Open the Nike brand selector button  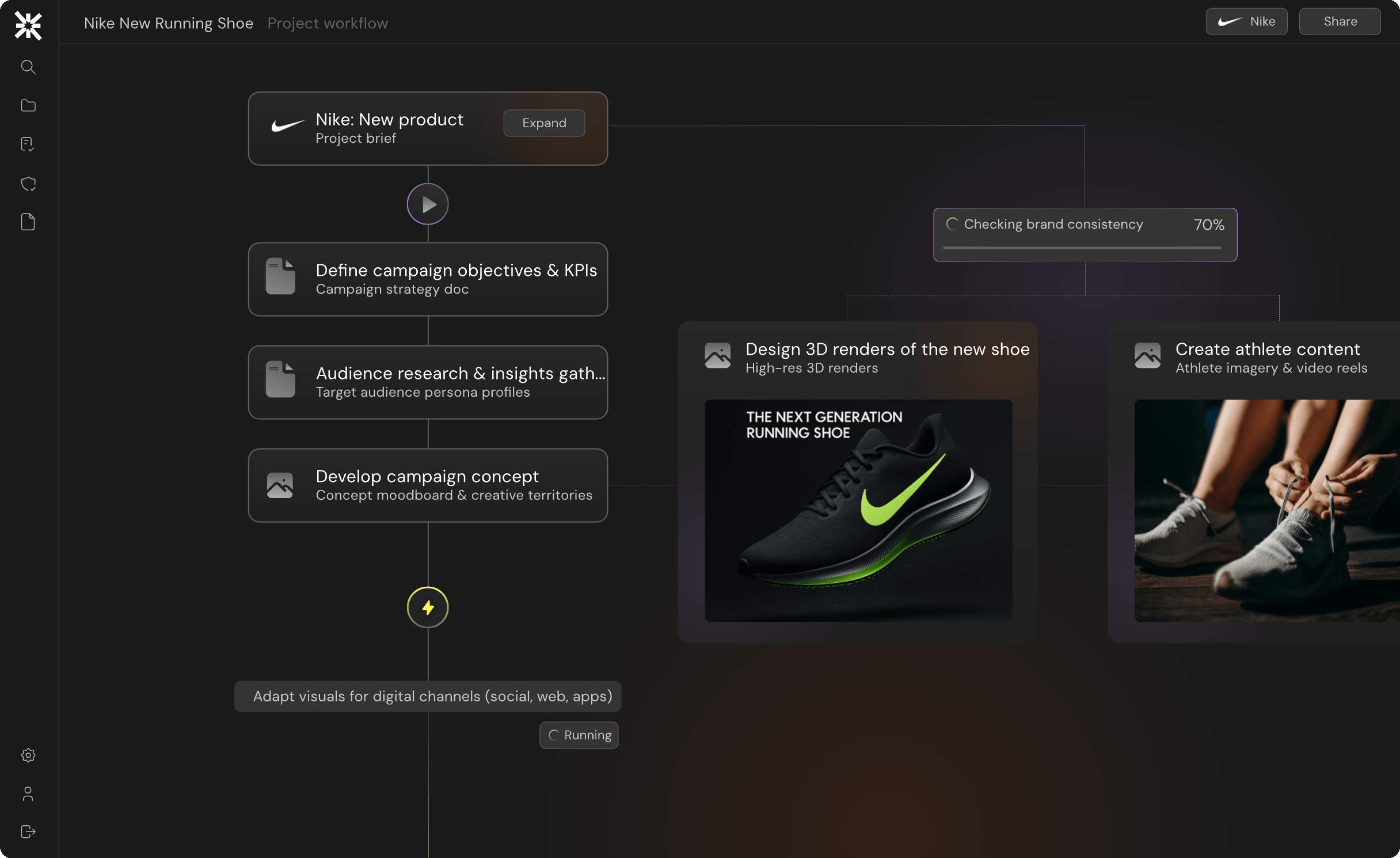pyautogui.click(x=1246, y=22)
